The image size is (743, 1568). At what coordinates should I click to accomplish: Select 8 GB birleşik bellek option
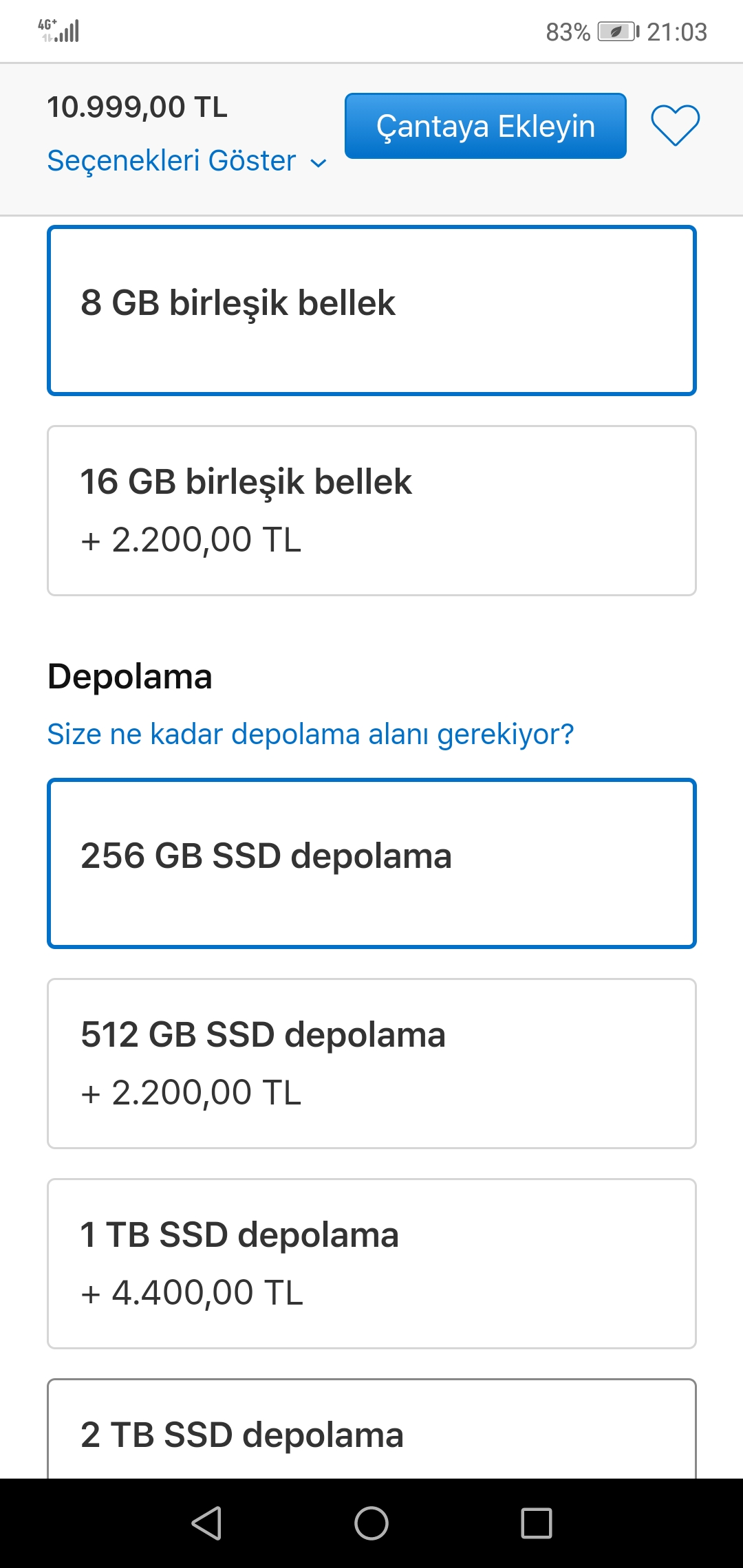(x=371, y=310)
